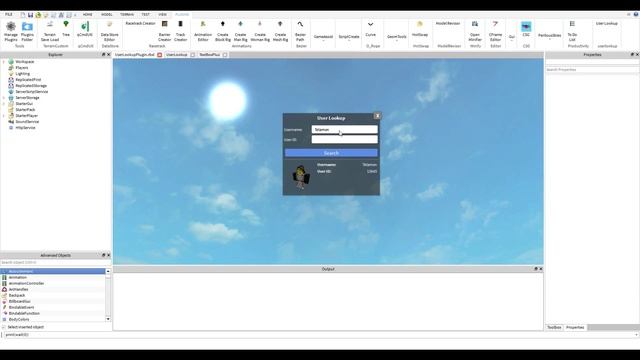Launch the Animation Editor
Viewport: 640px width, 360px height.
pyautogui.click(x=203, y=31)
